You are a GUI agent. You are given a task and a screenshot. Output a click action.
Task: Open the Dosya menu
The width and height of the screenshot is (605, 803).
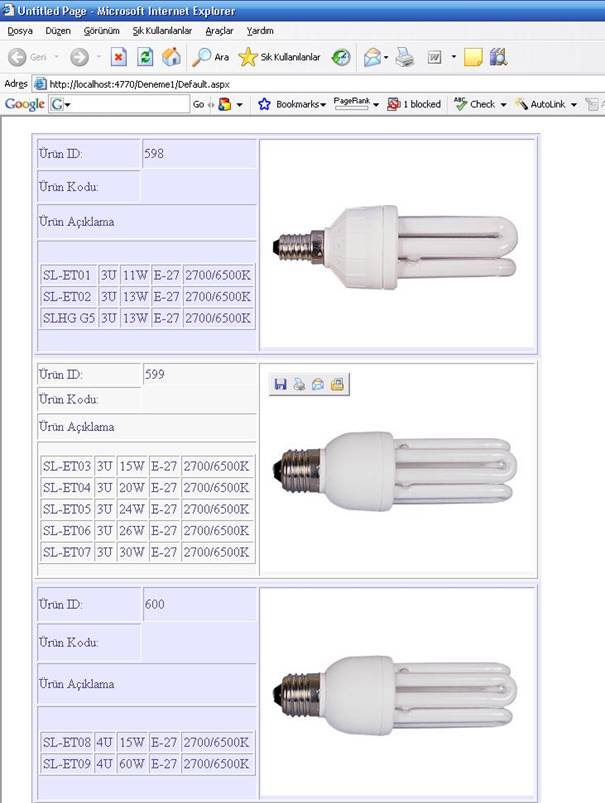click(x=20, y=31)
